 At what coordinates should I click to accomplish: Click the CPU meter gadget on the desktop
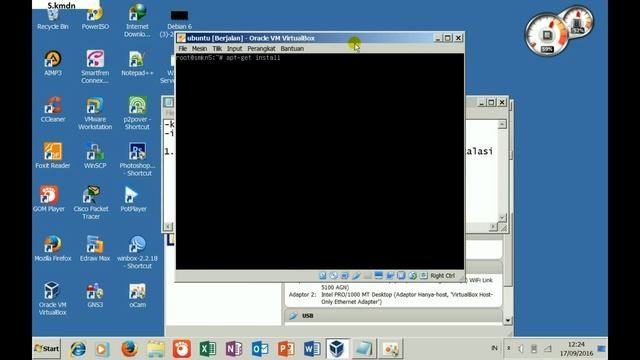pyautogui.click(x=547, y=35)
